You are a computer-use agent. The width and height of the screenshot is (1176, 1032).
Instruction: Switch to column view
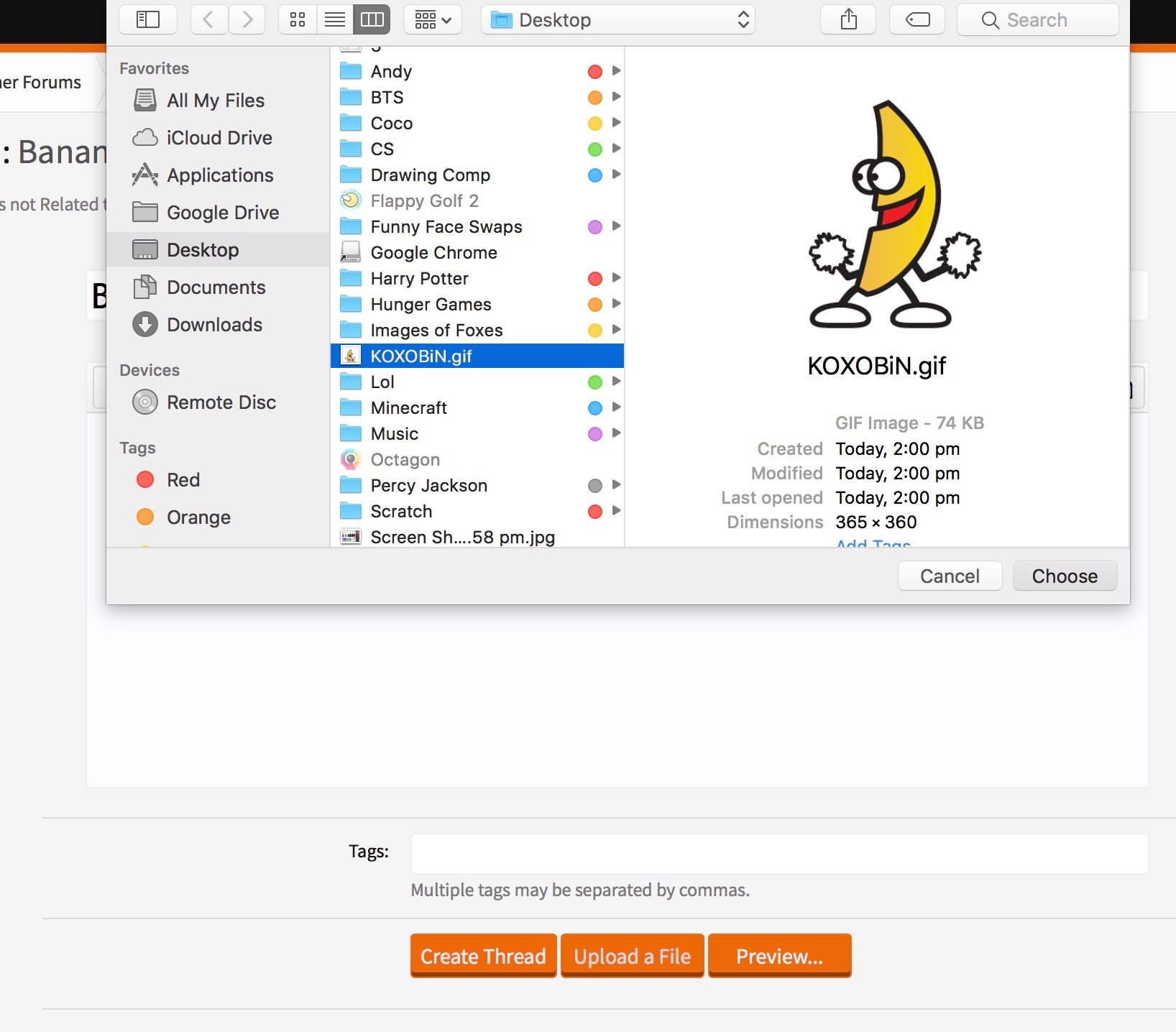pyautogui.click(x=372, y=19)
